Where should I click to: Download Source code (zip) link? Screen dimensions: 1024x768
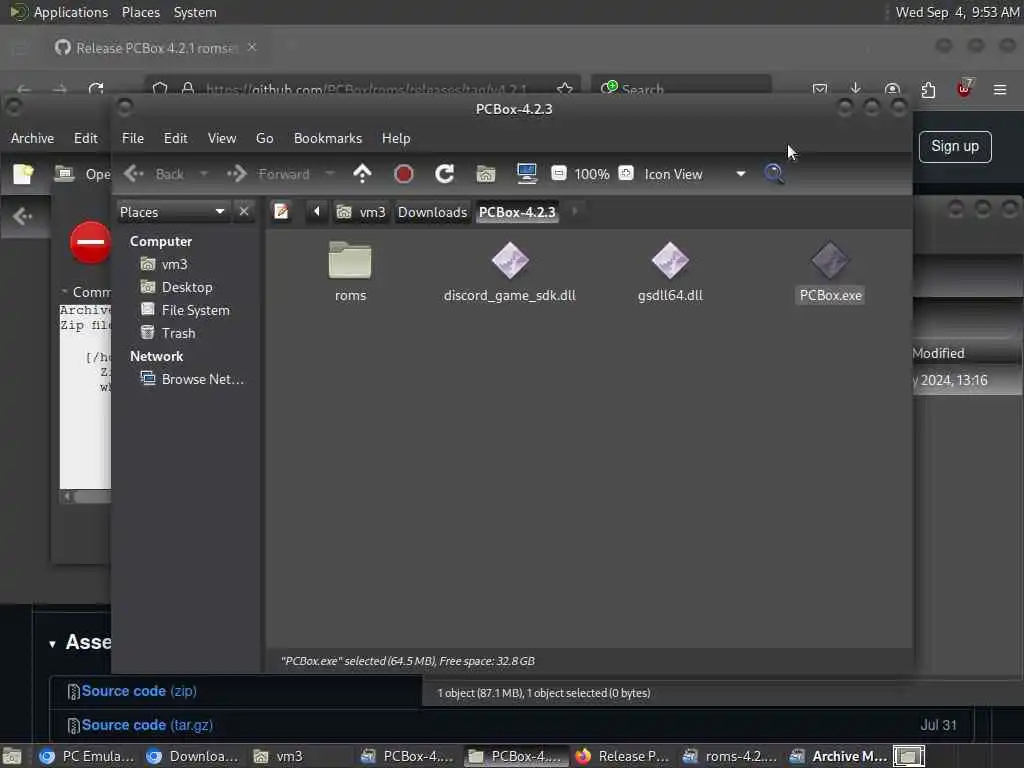point(138,691)
